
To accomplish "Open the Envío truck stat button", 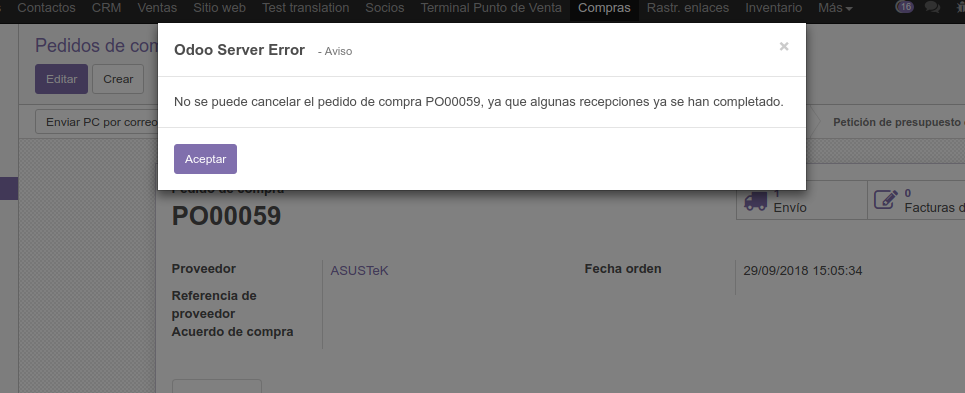I will point(802,200).
